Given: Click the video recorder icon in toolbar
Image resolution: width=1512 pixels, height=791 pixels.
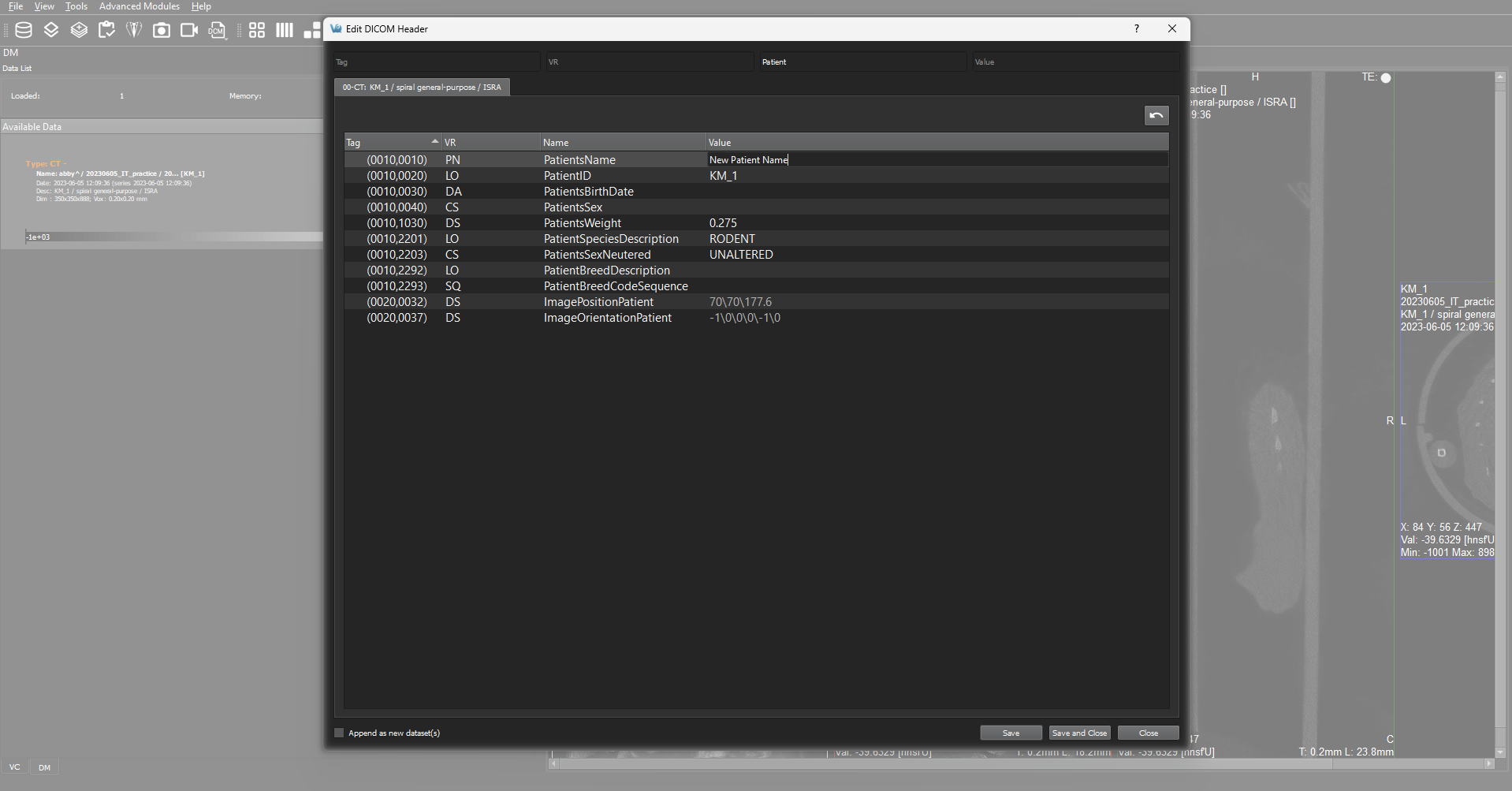Looking at the screenshot, I should (x=189, y=30).
